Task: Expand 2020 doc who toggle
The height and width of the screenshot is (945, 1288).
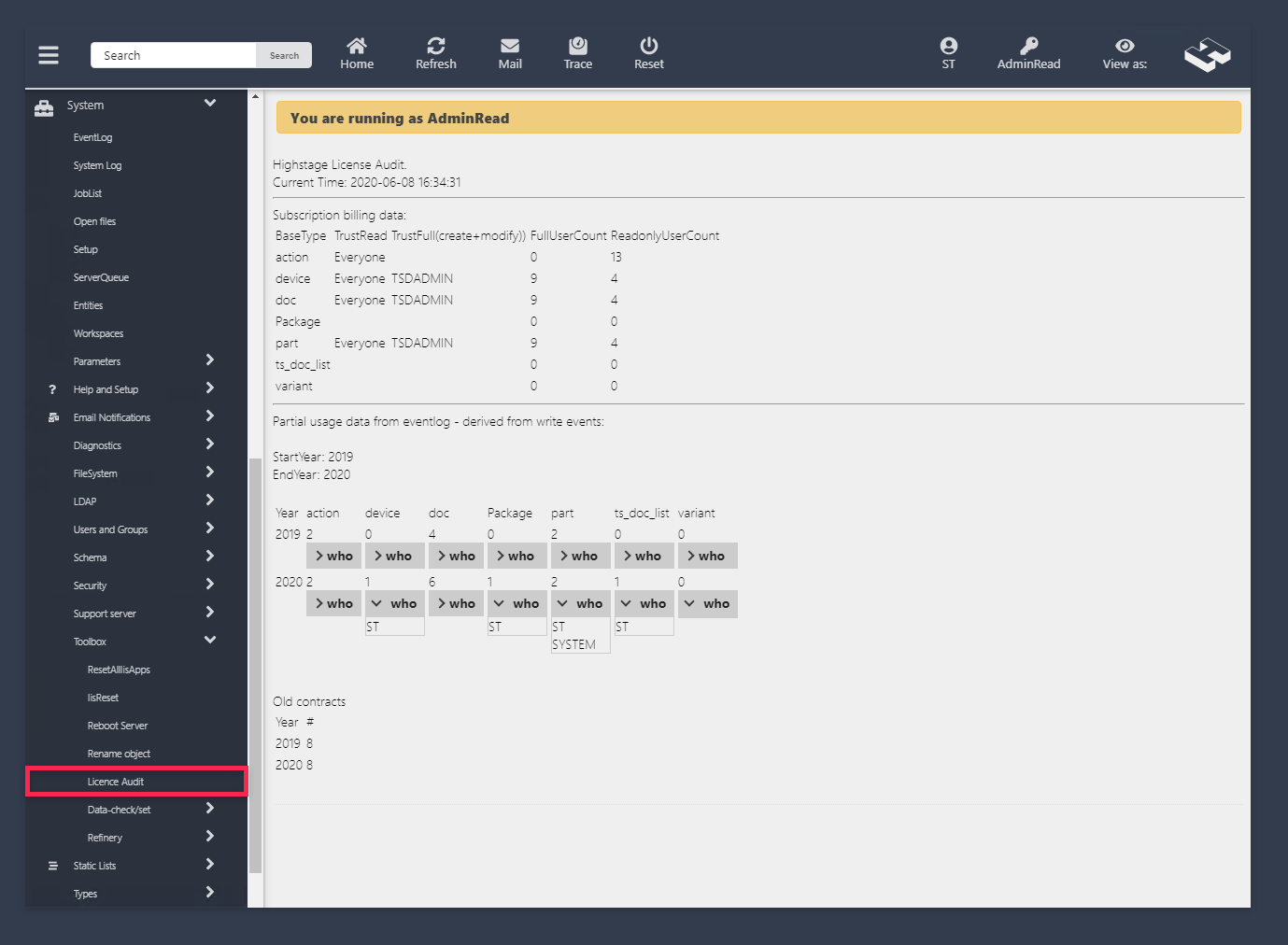Action: tap(458, 603)
